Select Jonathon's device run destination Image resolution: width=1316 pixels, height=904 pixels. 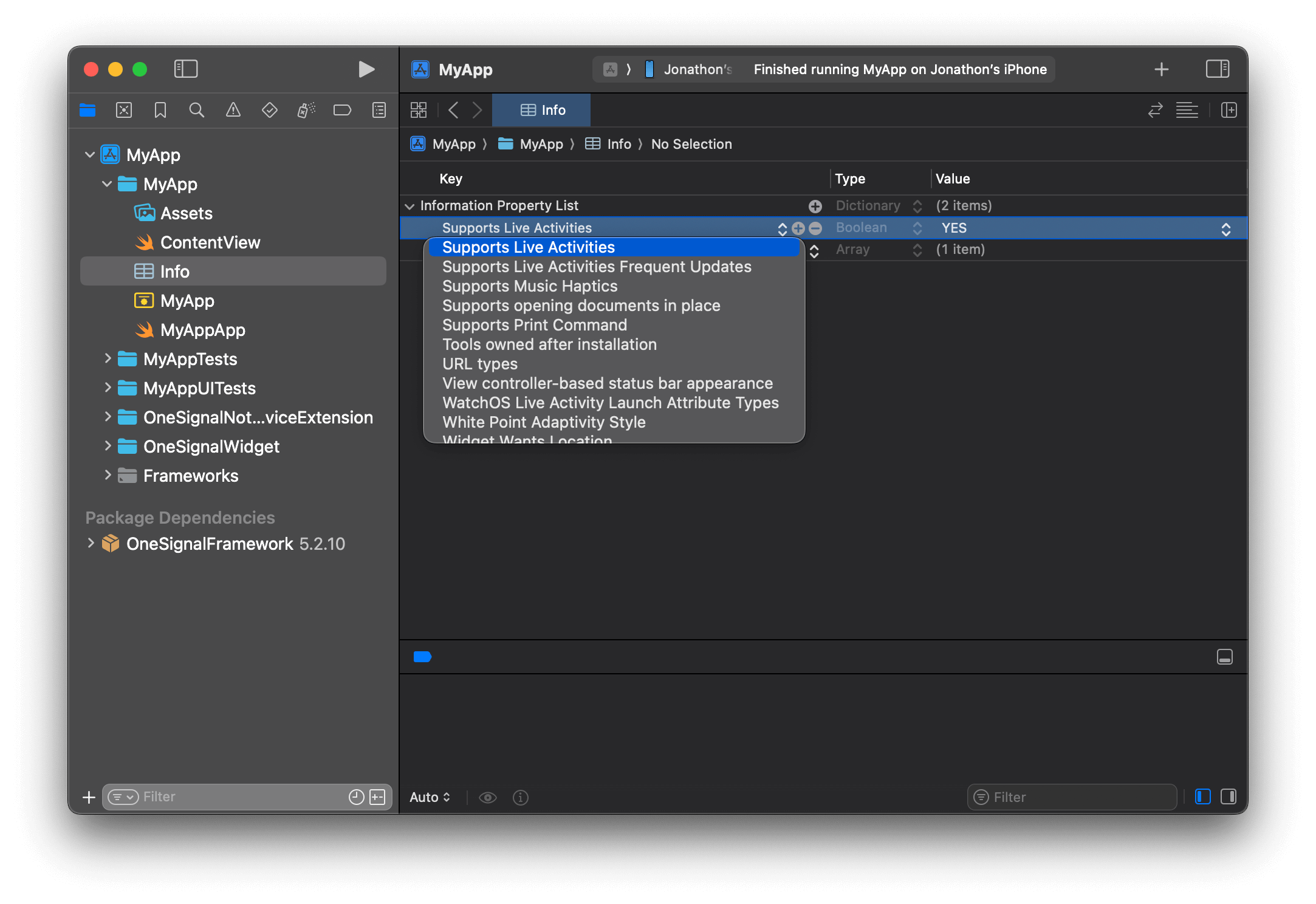pos(689,69)
